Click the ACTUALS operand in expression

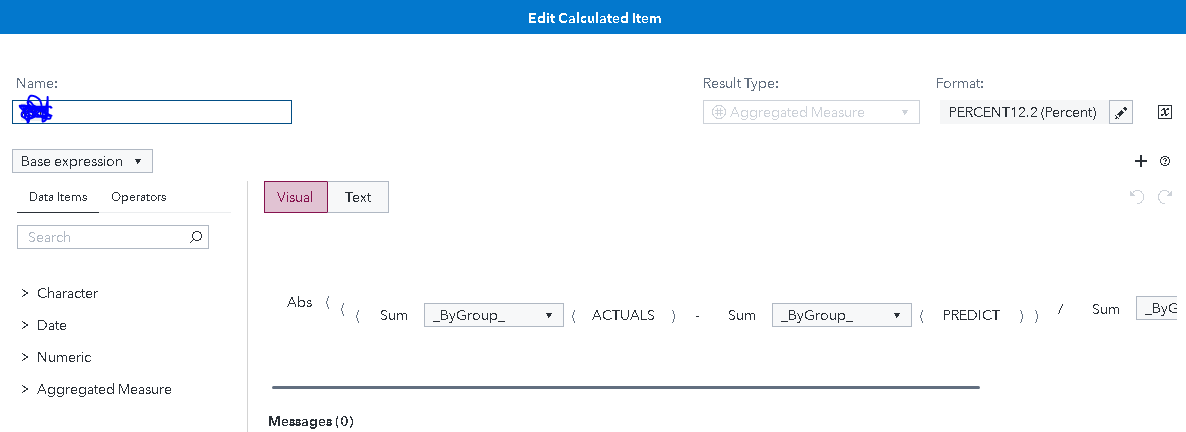coord(623,315)
